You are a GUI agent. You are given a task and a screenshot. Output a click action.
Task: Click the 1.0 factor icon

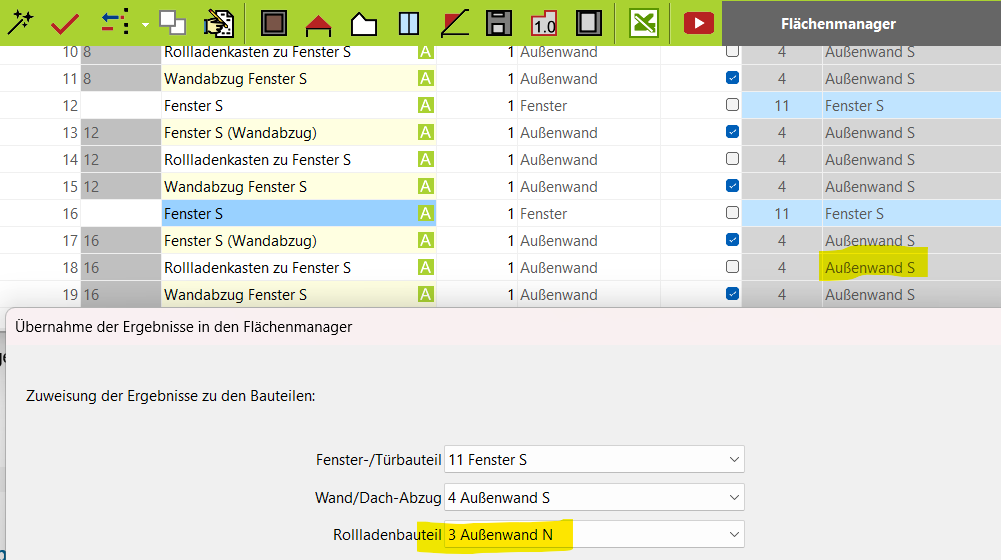[544, 23]
